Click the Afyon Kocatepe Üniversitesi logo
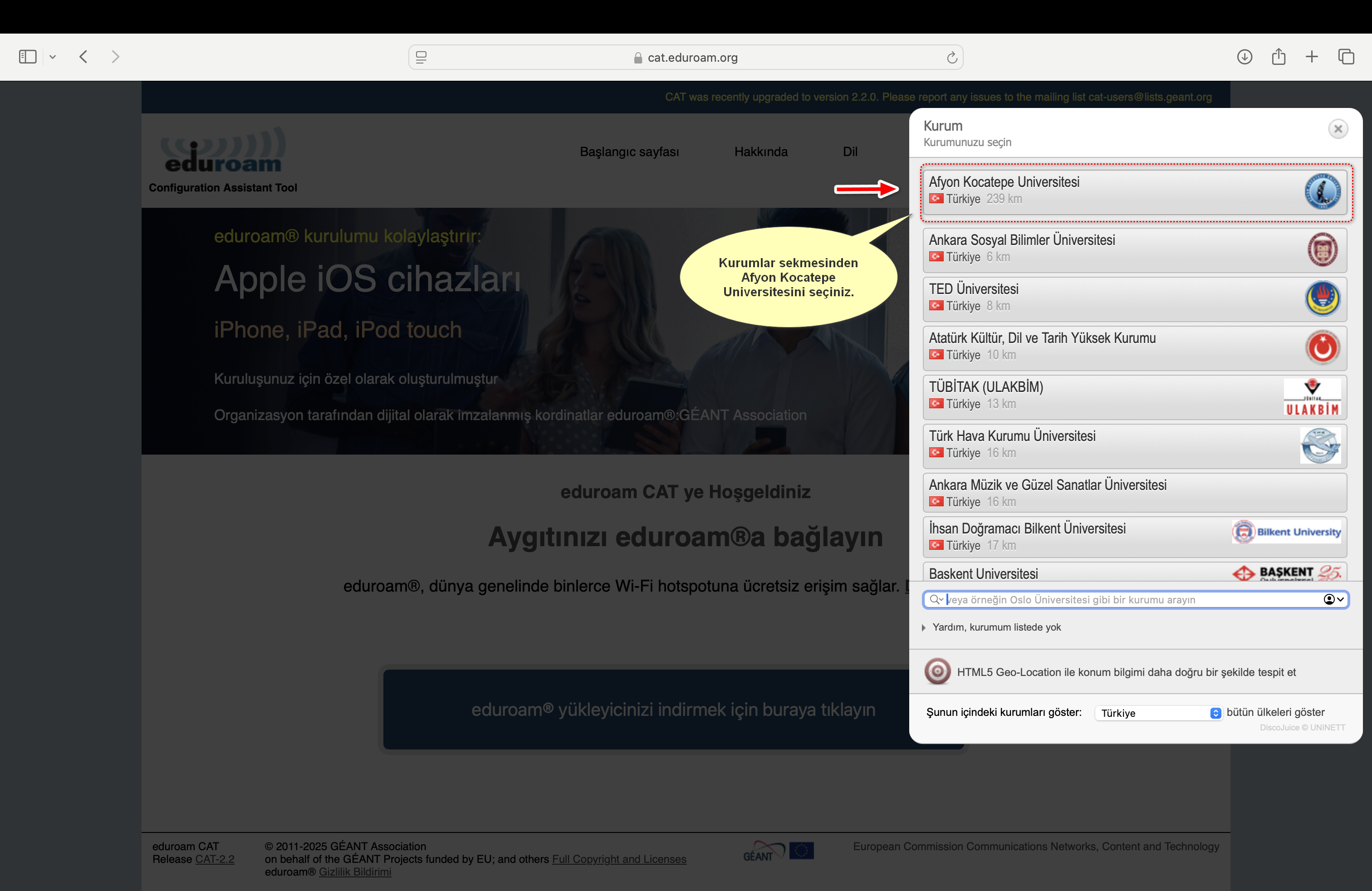Image resolution: width=1372 pixels, height=891 pixels. click(x=1323, y=191)
